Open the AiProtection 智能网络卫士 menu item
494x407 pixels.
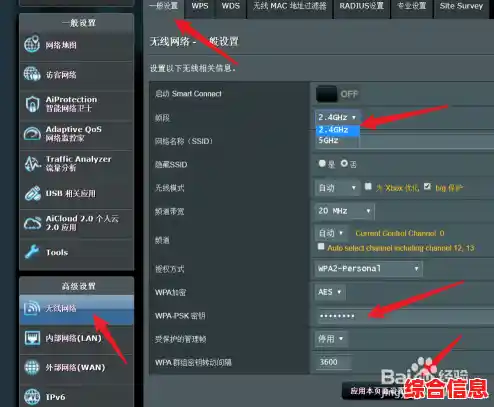click(x=77, y=104)
